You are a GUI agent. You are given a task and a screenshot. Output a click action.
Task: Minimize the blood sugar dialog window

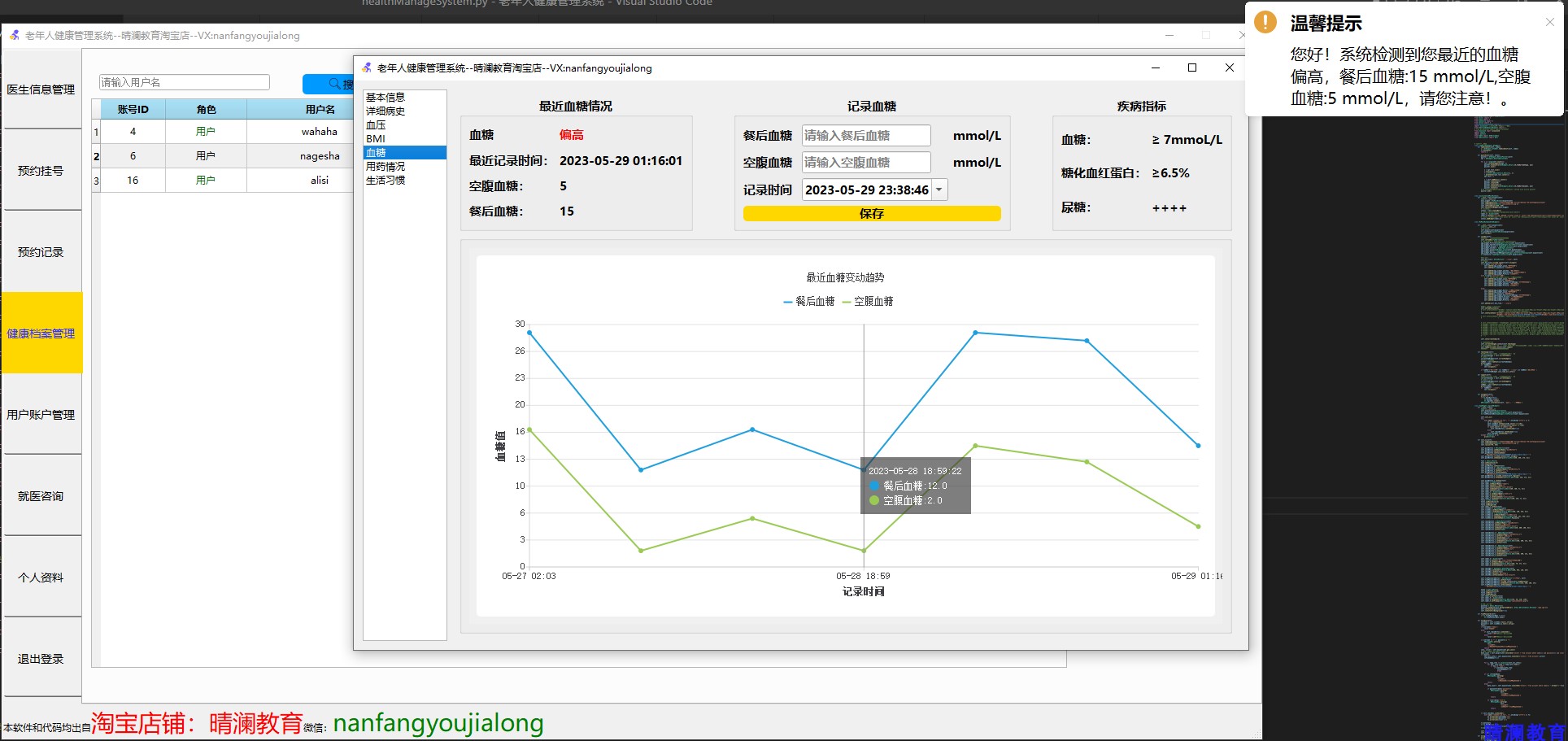[x=1156, y=68]
